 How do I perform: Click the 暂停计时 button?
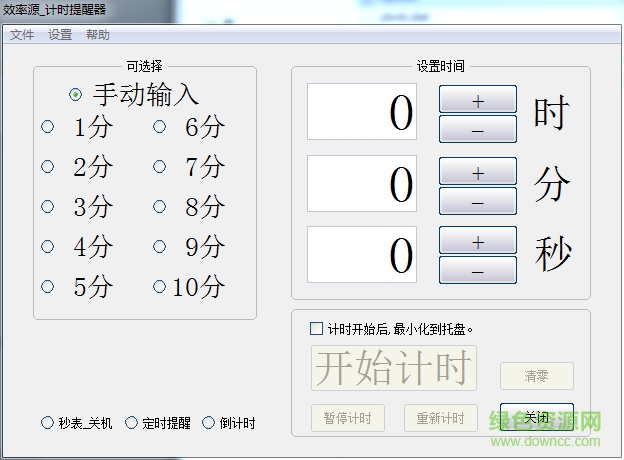[347, 418]
